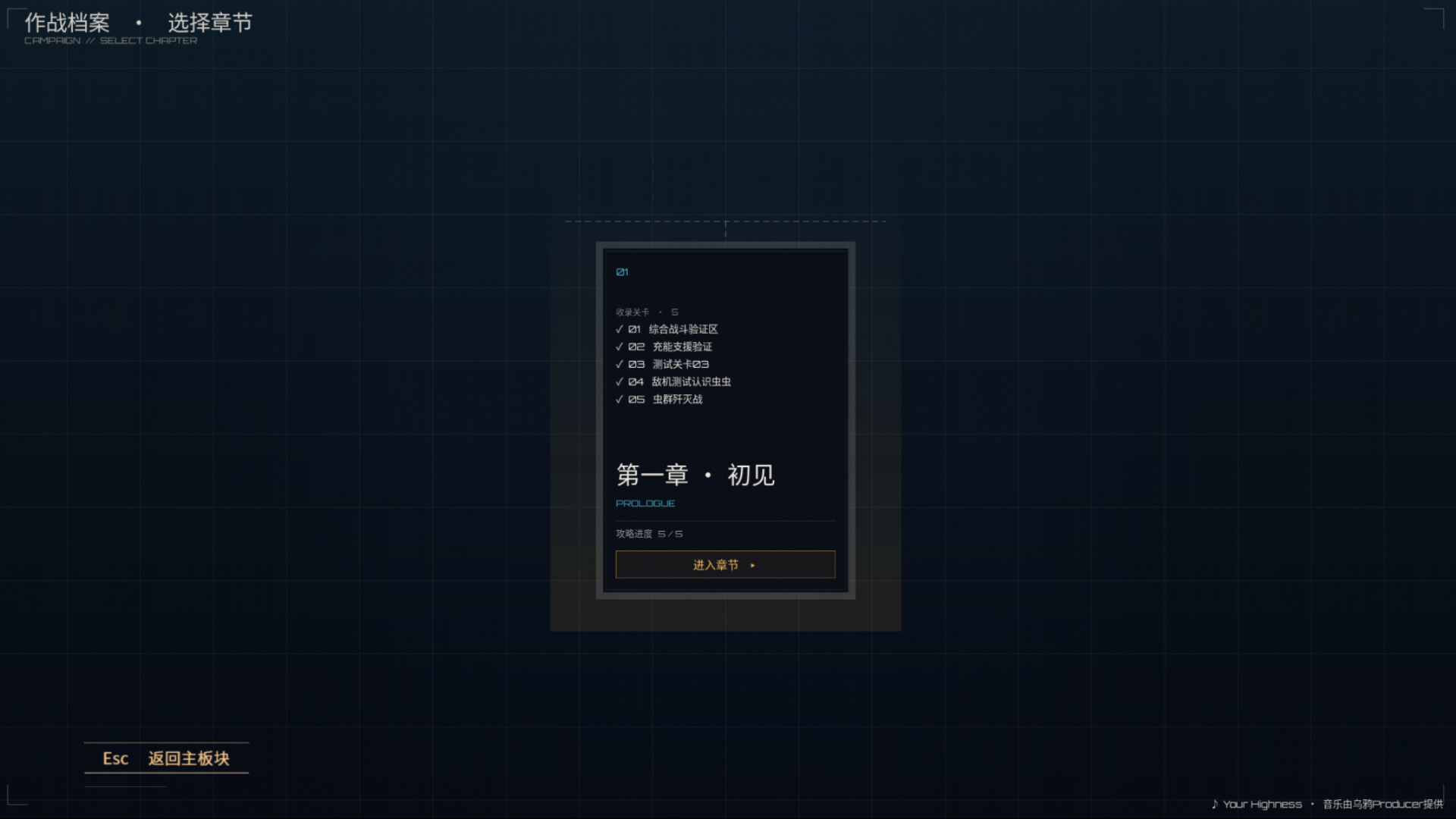The width and height of the screenshot is (1456, 819).
Task: Click the 音乐由乌鸦Producer提供 credit
Action: (x=1382, y=804)
